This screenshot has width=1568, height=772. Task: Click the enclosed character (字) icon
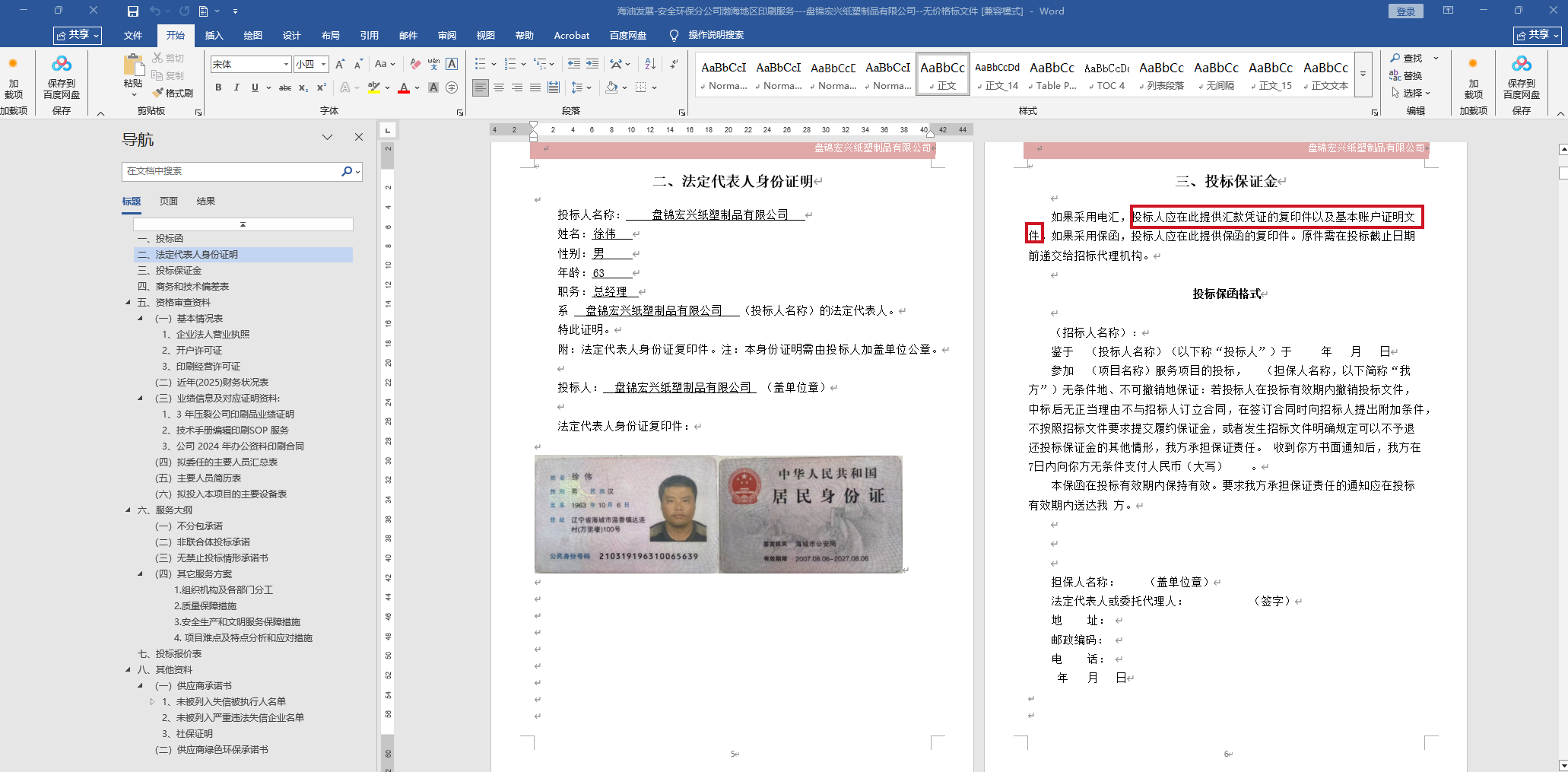pyautogui.click(x=452, y=87)
